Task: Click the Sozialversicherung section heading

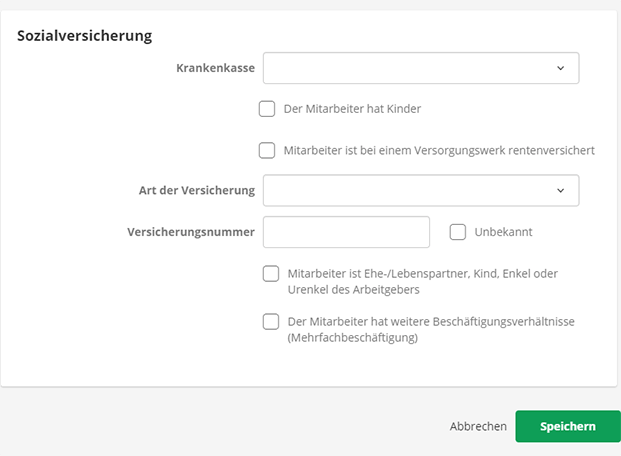Action: [x=85, y=36]
